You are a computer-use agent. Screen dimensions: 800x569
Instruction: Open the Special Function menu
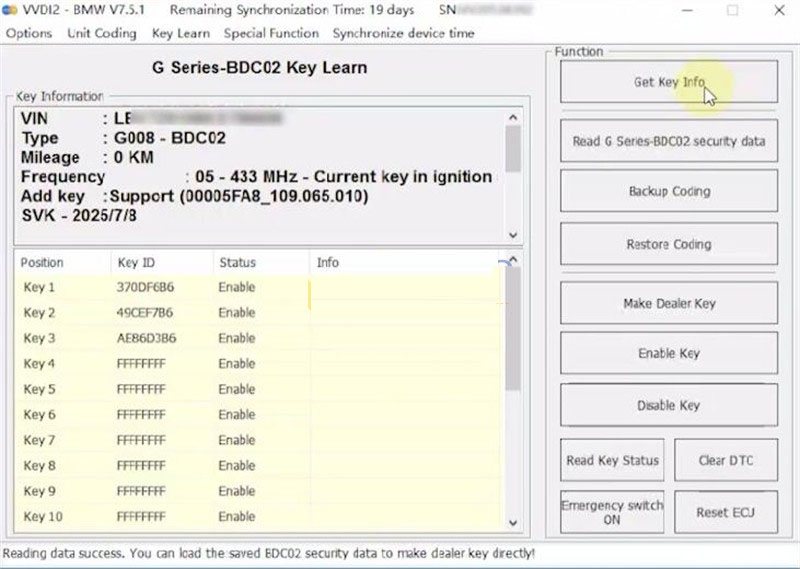(271, 33)
